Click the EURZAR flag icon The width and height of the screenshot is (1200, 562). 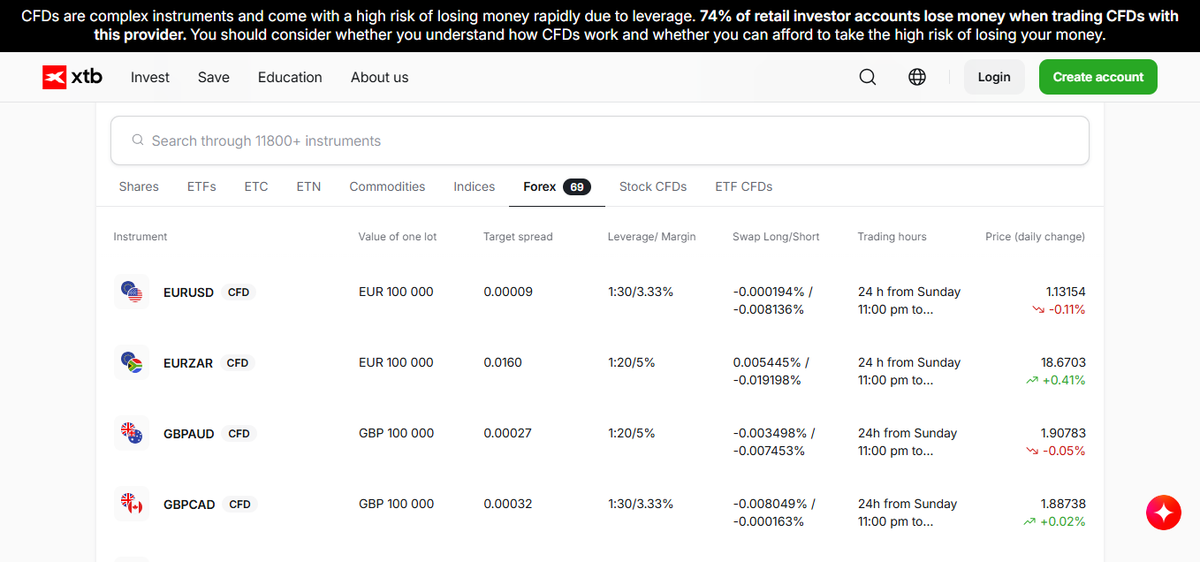132,363
